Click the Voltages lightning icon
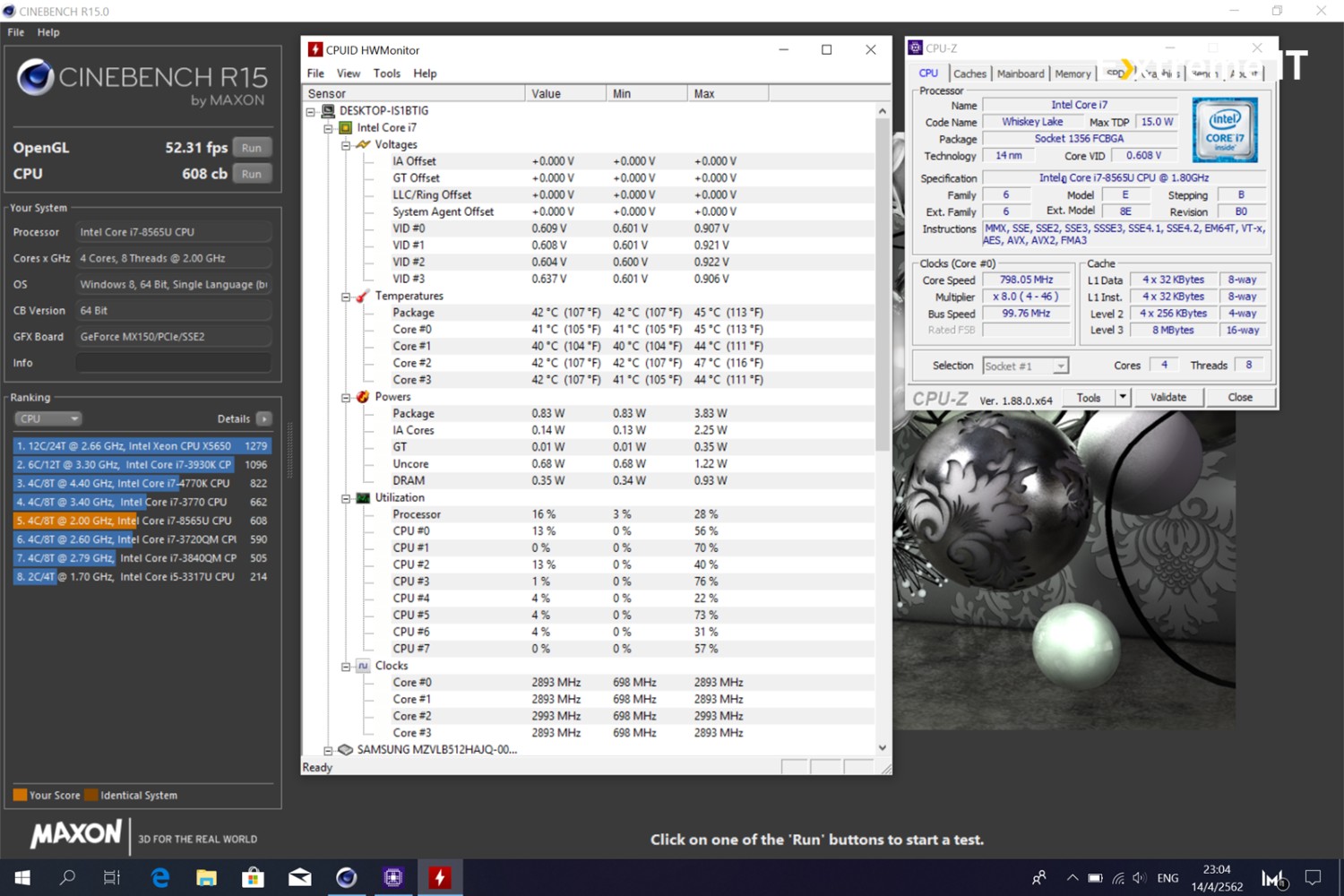Image resolution: width=1344 pixels, height=896 pixels. pyautogui.click(x=363, y=144)
